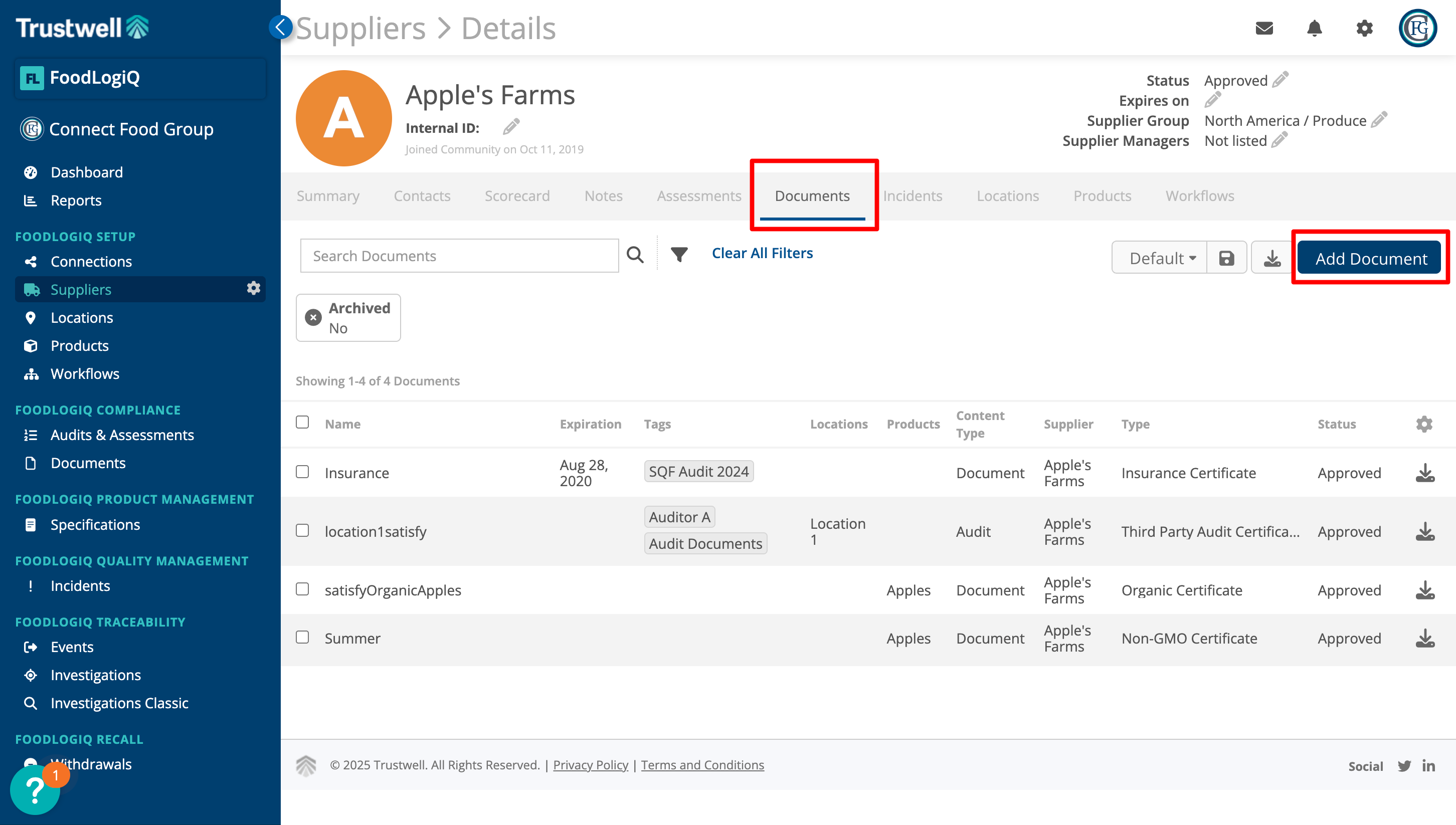Switch to the Assessments tab
The image size is (1456, 825).
[x=699, y=196]
